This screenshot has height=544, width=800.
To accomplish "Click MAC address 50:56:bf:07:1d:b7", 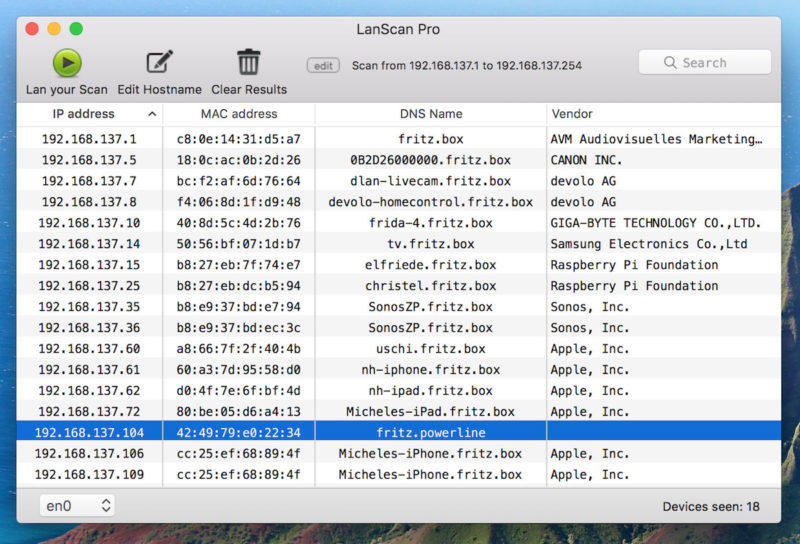I will (x=239, y=244).
